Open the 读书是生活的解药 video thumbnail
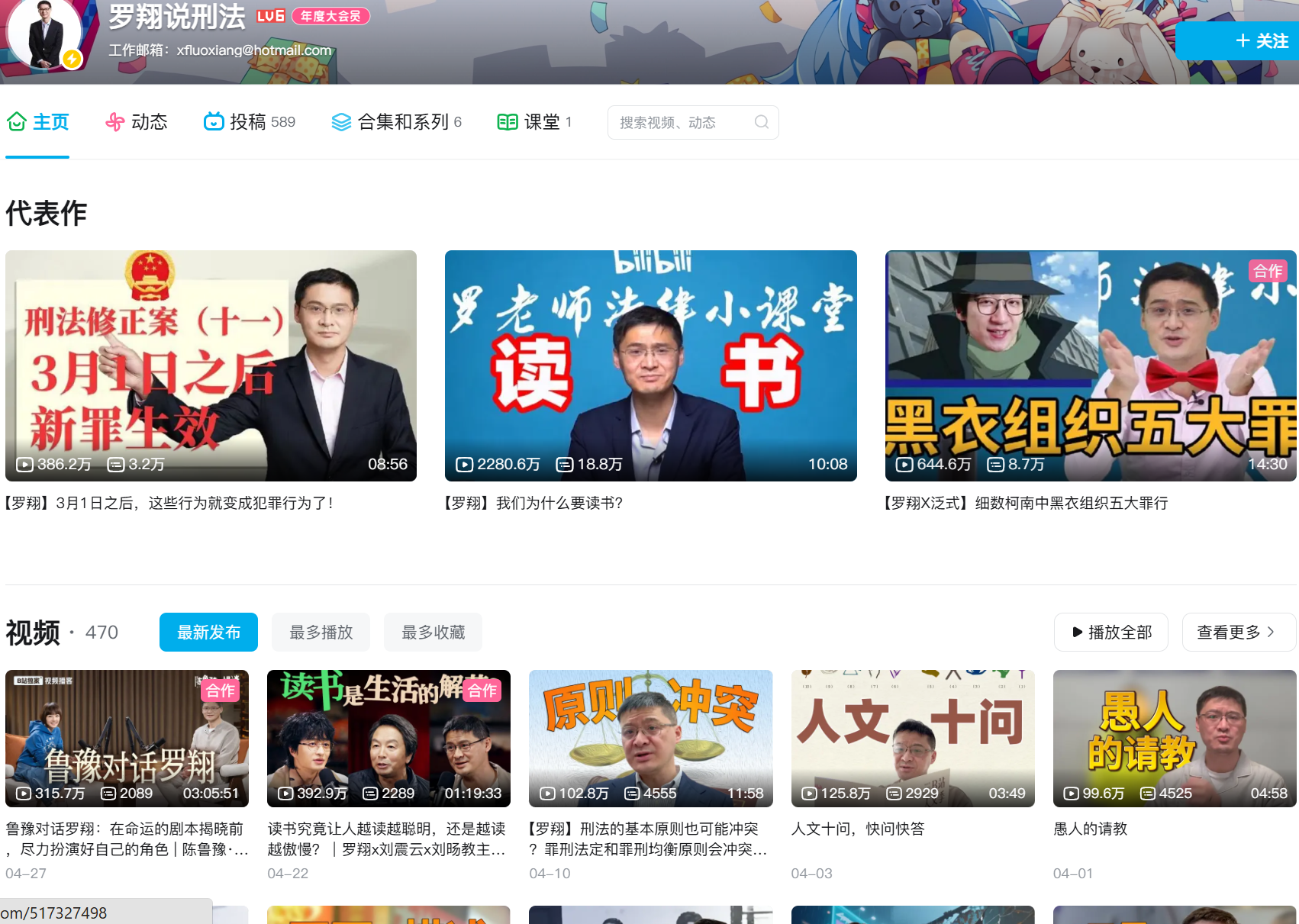The image size is (1299, 924). pos(388,739)
